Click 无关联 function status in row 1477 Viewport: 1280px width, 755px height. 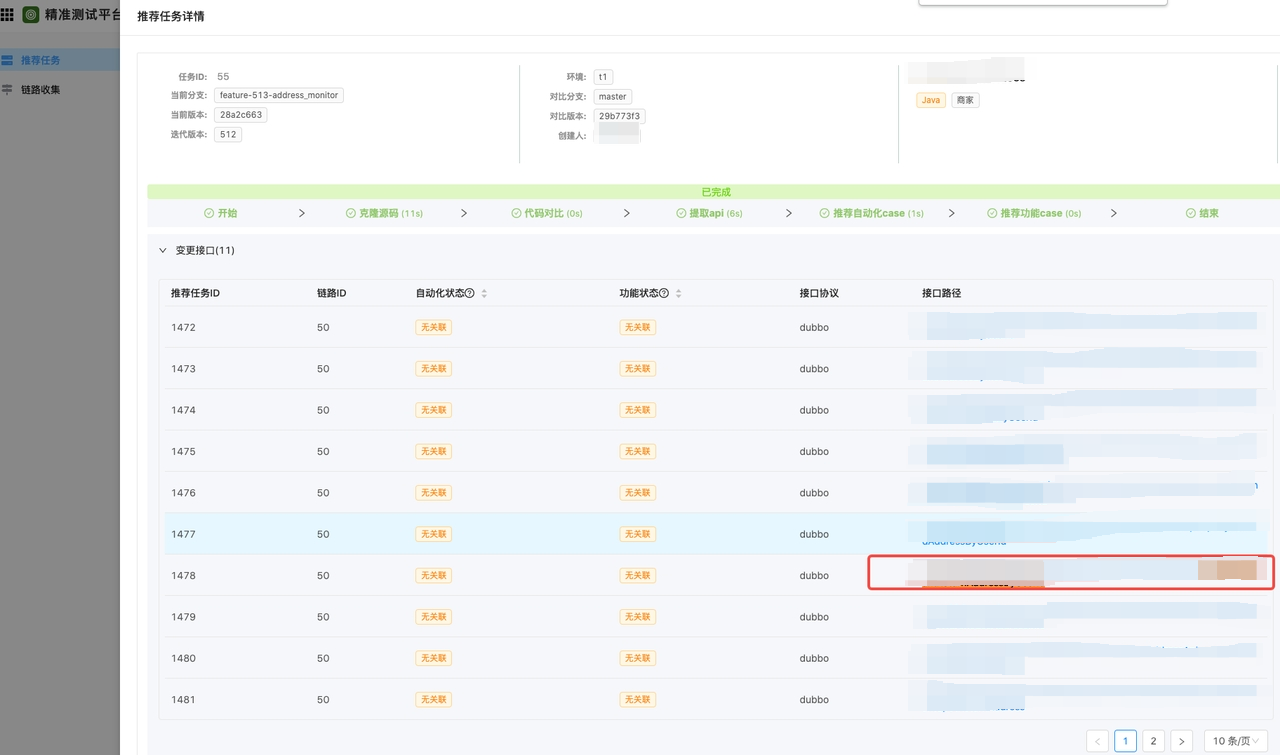[x=638, y=534]
